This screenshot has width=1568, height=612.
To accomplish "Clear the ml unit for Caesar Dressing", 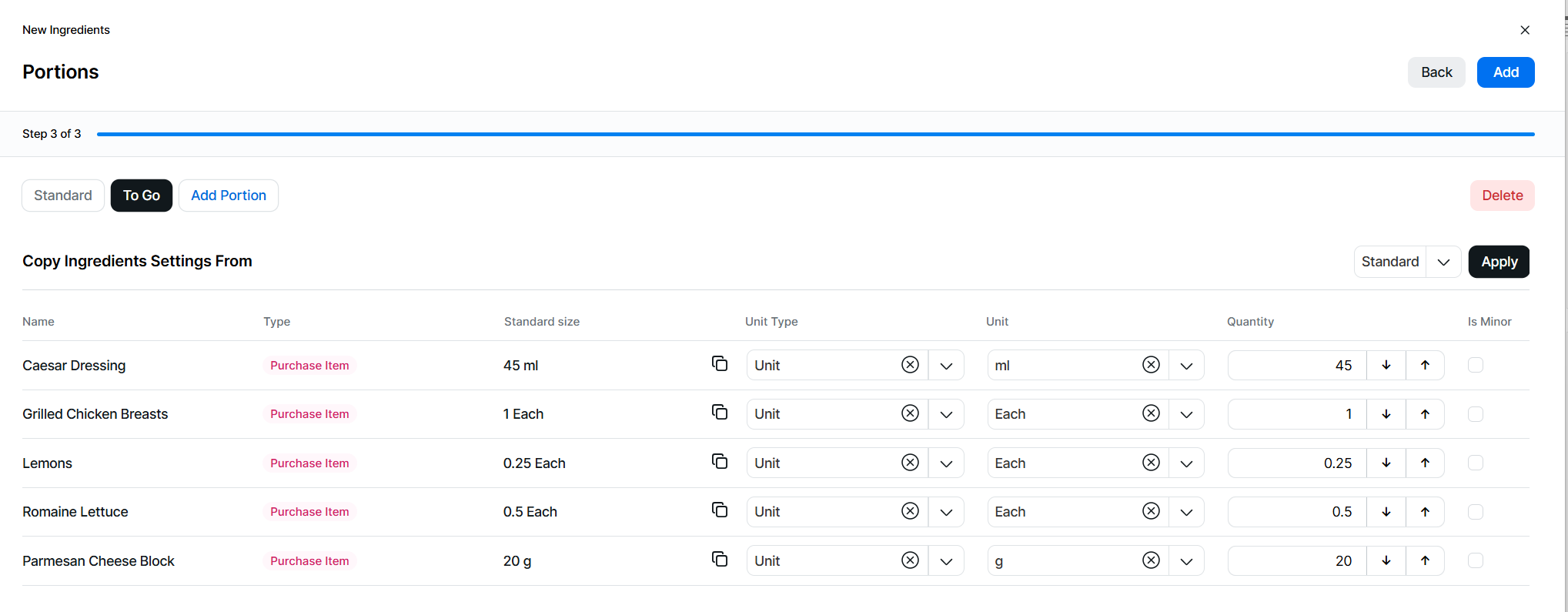I will (x=1151, y=365).
